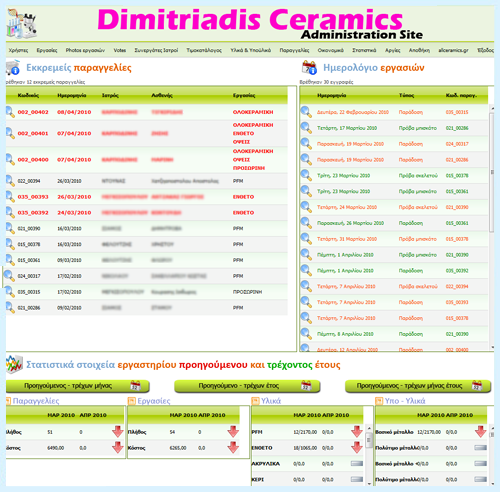Viewport: 500px width, 492px height.
Task: Click Προηγούμενος - τρέχων μήνας έτους button
Action: (x=418, y=386)
